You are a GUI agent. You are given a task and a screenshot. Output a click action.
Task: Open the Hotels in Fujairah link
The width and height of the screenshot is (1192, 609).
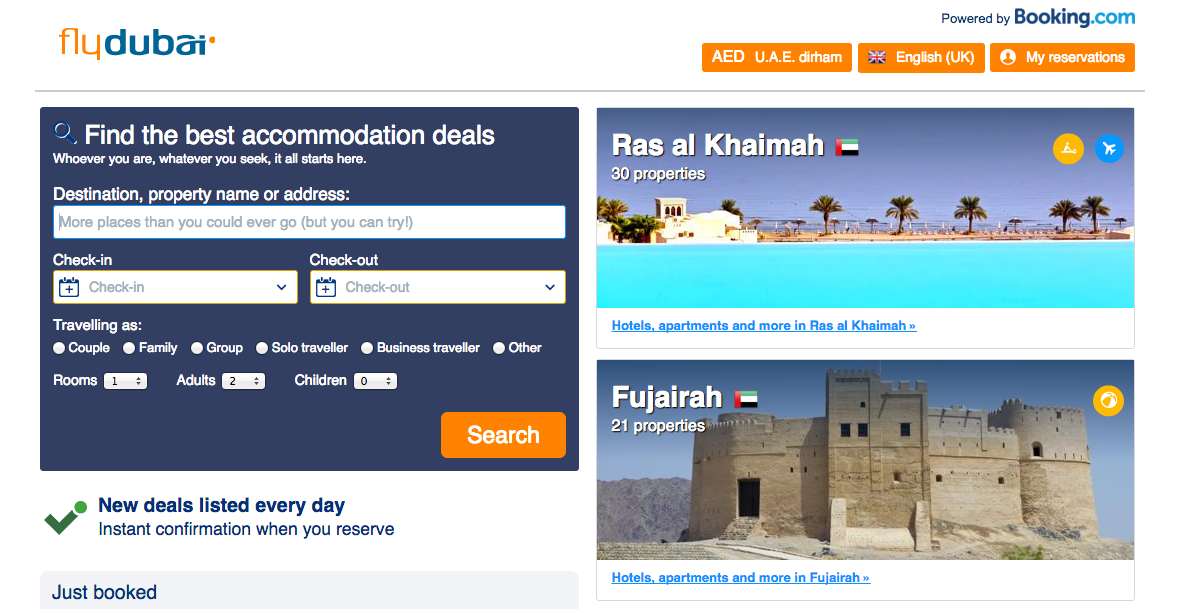[740, 578]
